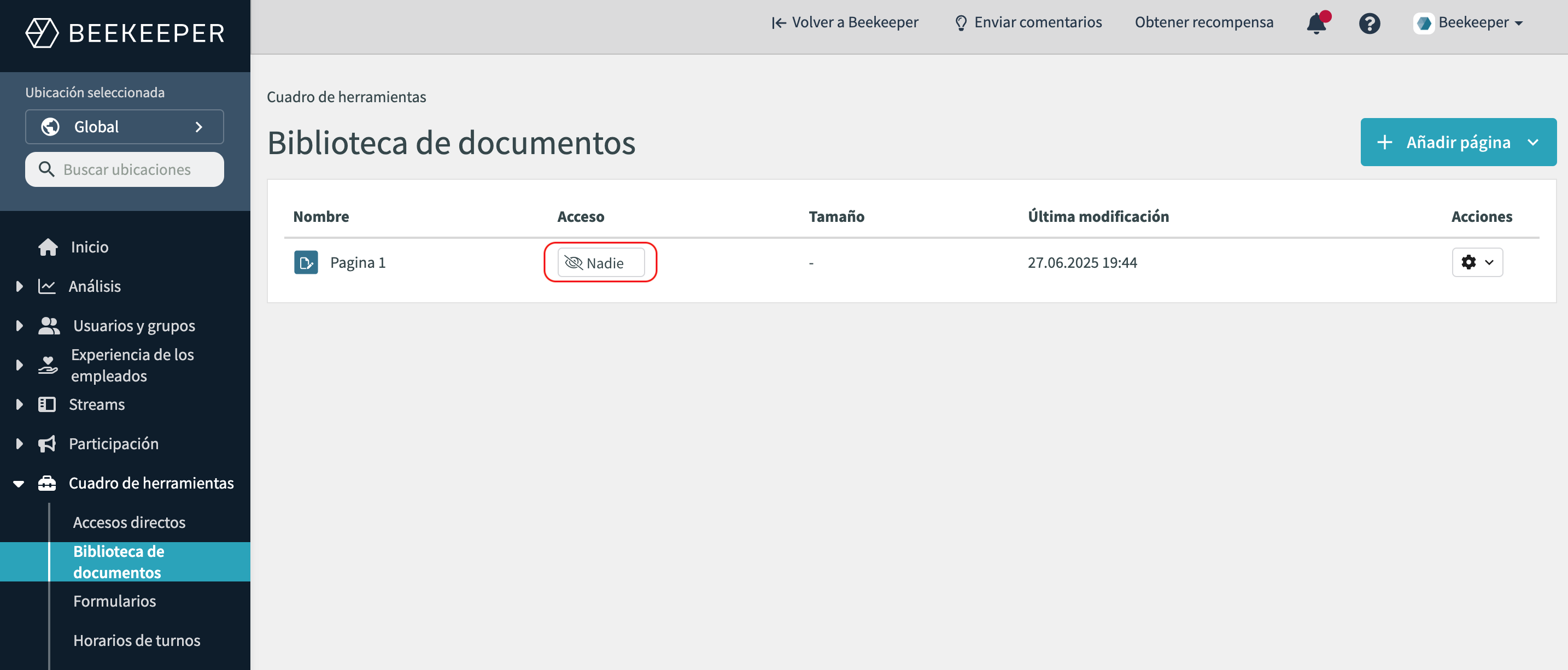Open the Añadir página dropdown arrow

1532,143
